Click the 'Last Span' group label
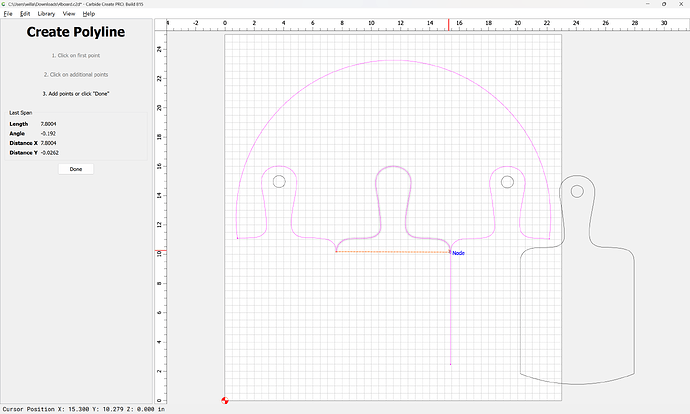690x414 pixels. pyautogui.click(x=21, y=113)
